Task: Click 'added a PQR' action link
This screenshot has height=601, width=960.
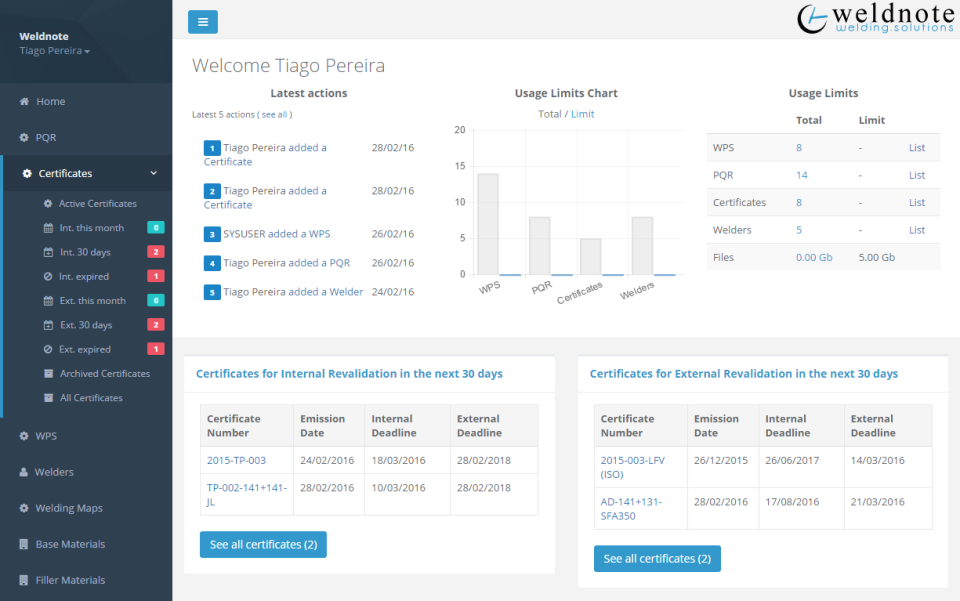Action: (x=319, y=263)
